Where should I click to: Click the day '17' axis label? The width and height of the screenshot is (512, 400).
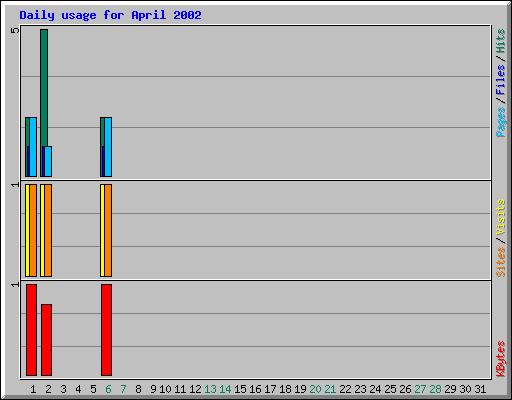pyautogui.click(x=270, y=389)
